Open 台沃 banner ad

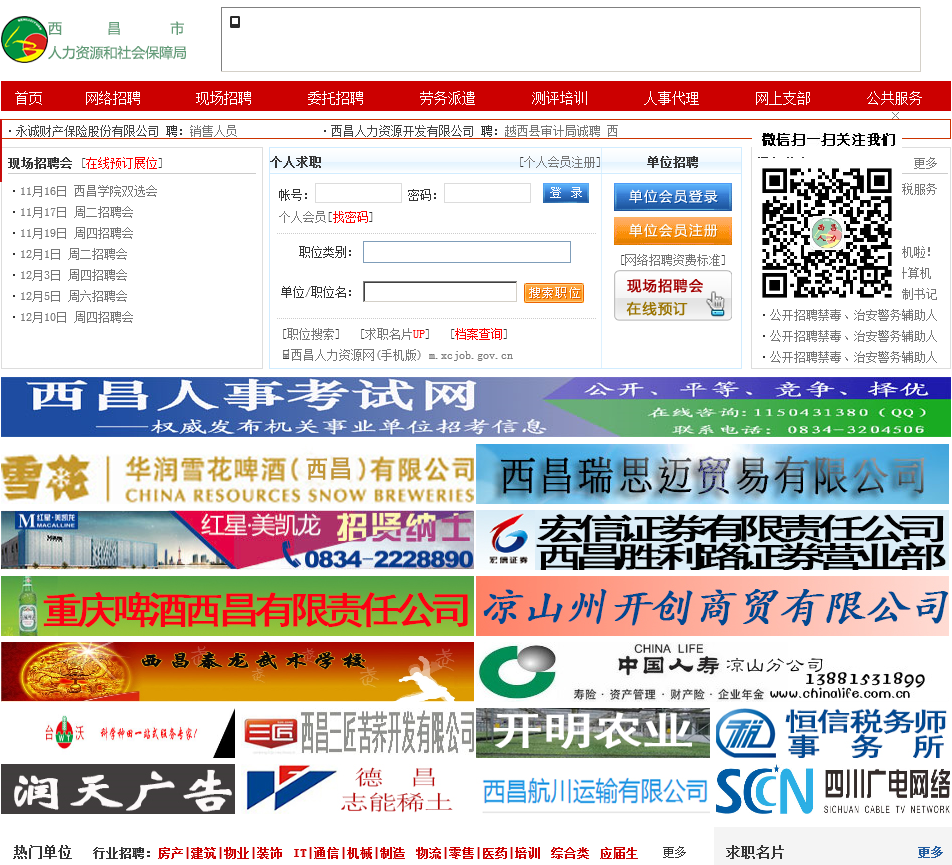118,733
